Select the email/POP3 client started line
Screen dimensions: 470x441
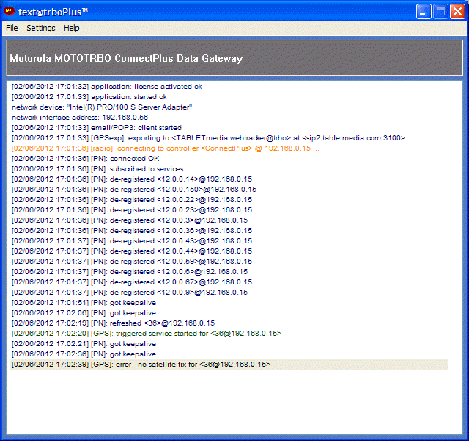97,128
